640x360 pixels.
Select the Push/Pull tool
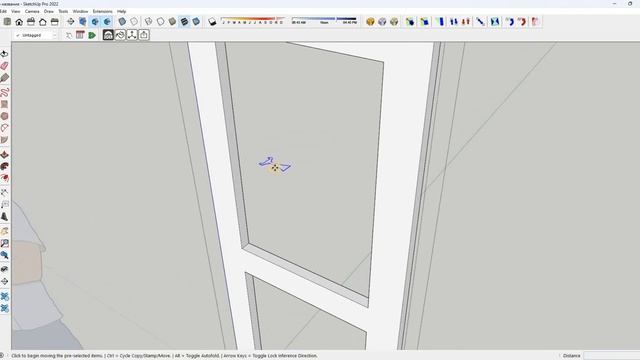click(x=4, y=155)
